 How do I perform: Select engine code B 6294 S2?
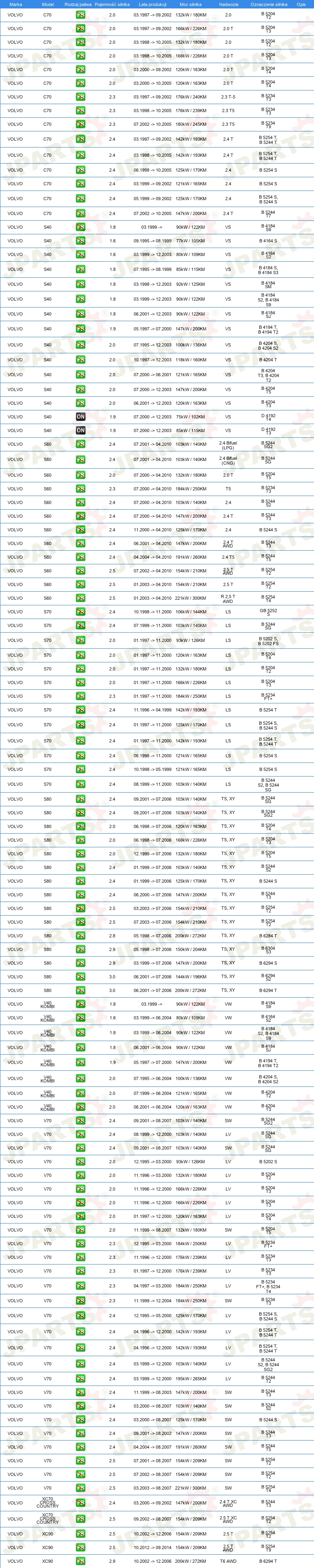pos(268,976)
